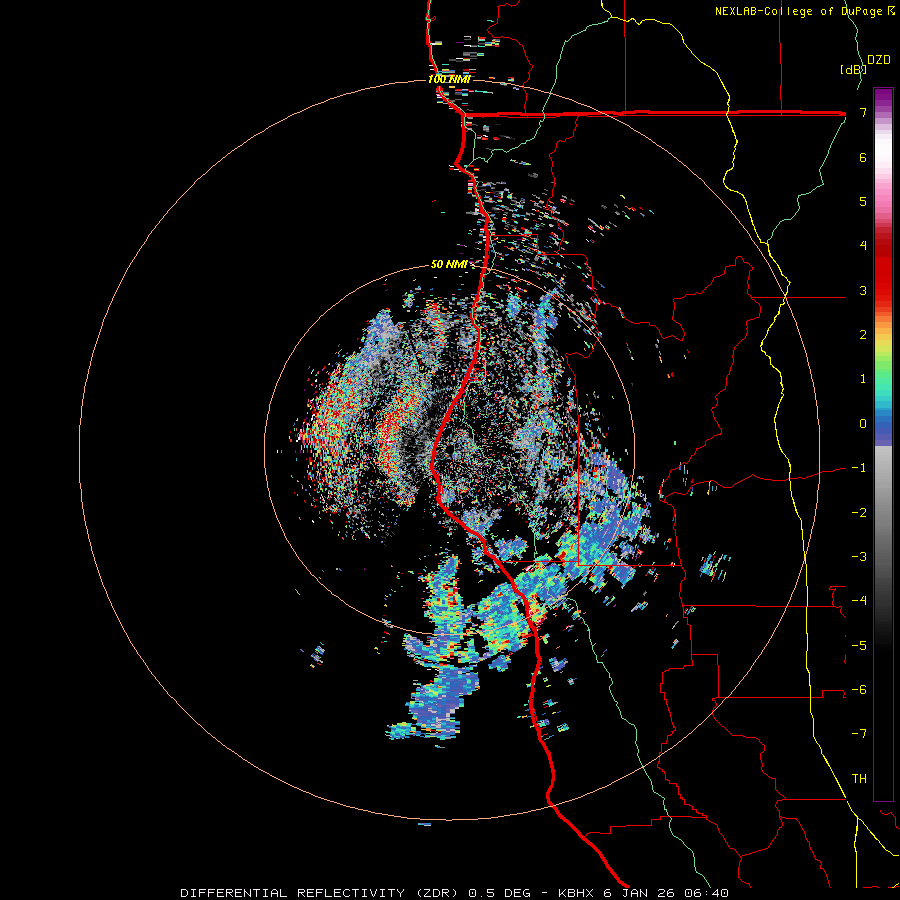The height and width of the screenshot is (900, 900).
Task: Click the 100 NMI range ring label
Action: coord(449,79)
